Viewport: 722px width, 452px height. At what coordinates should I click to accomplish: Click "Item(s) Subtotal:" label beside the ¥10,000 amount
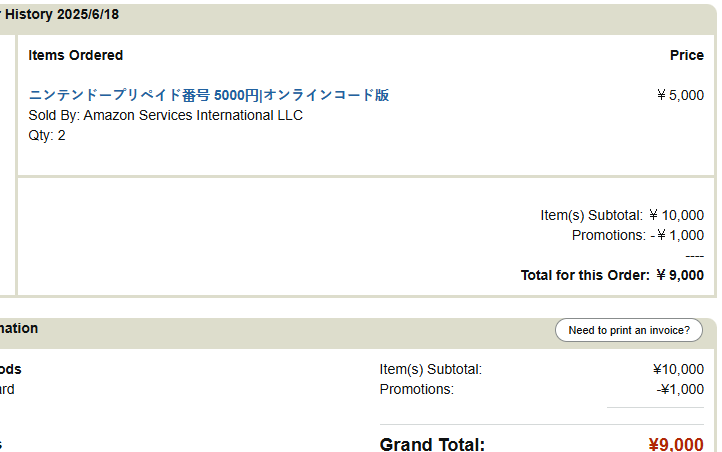(x=431, y=369)
